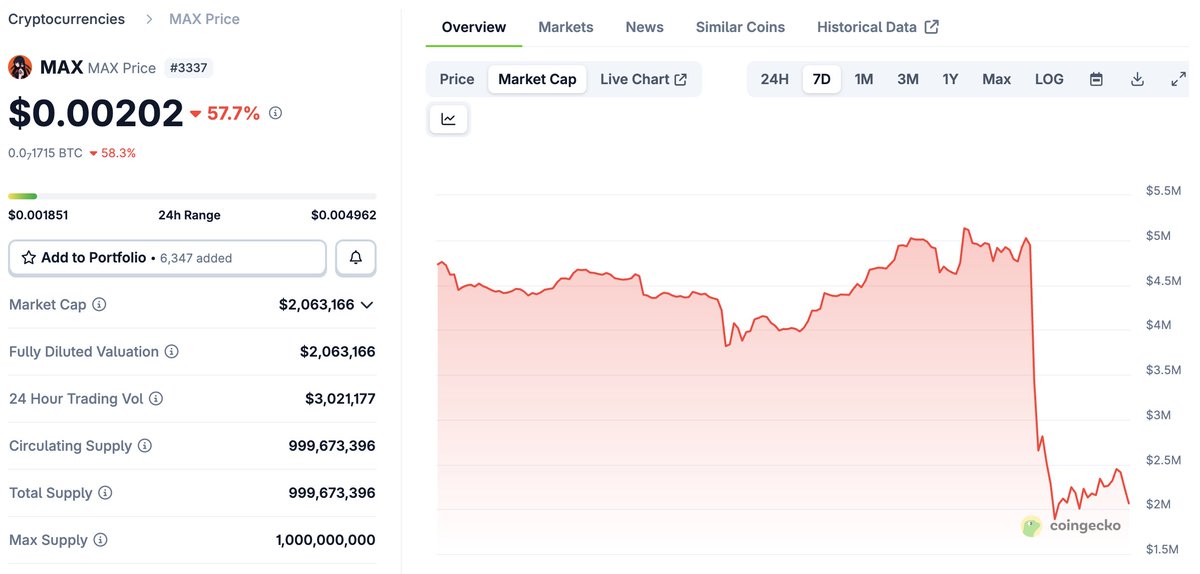Click external link icon next to Historical Data
This screenshot has width=1200, height=574.
pos(931,27)
